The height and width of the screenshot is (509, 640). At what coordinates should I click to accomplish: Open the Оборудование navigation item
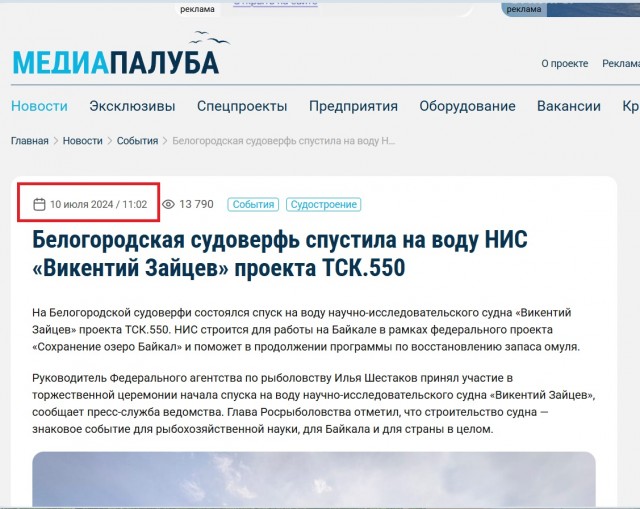tap(467, 106)
